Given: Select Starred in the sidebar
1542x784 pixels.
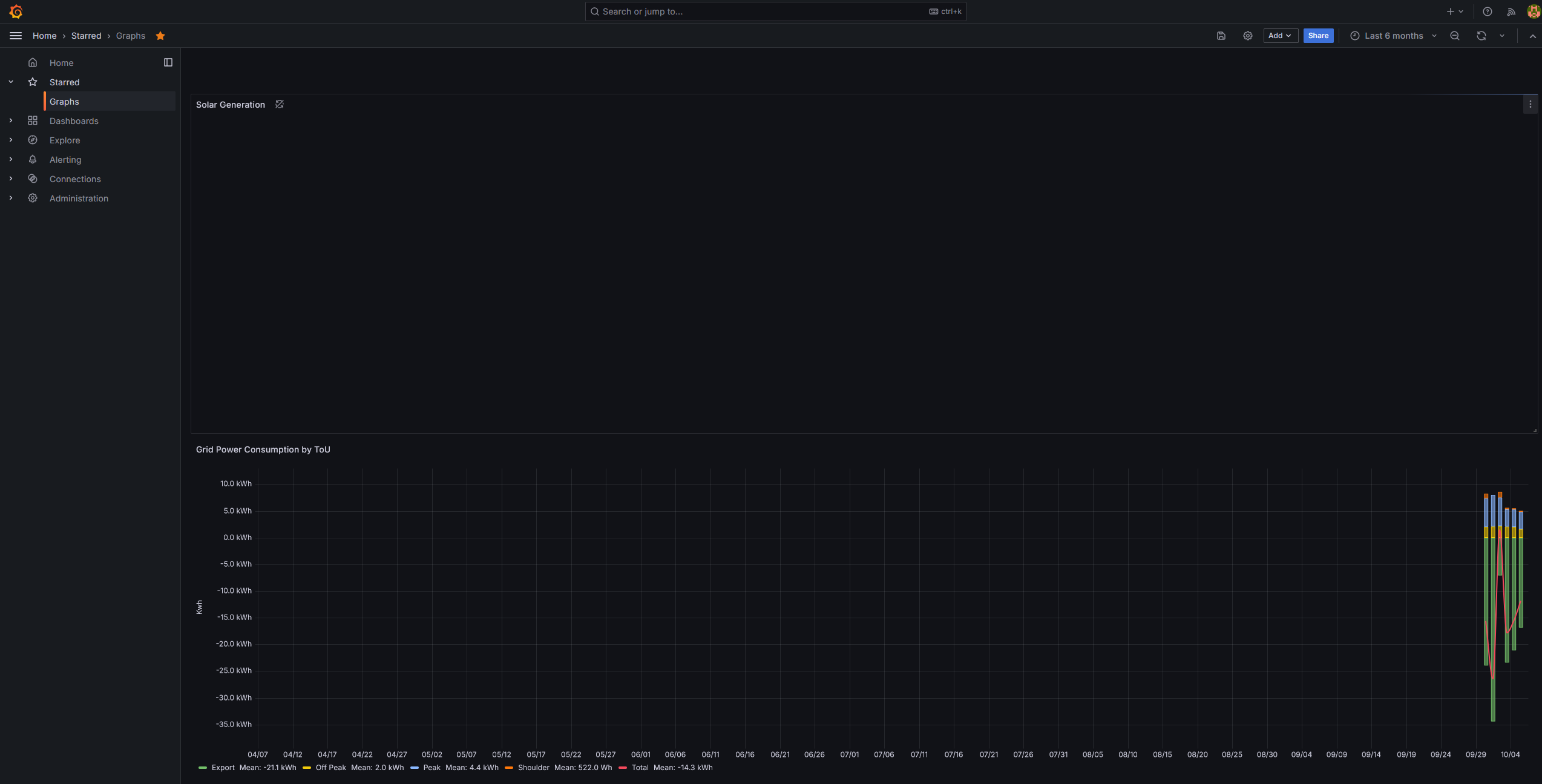Looking at the screenshot, I should 65,82.
